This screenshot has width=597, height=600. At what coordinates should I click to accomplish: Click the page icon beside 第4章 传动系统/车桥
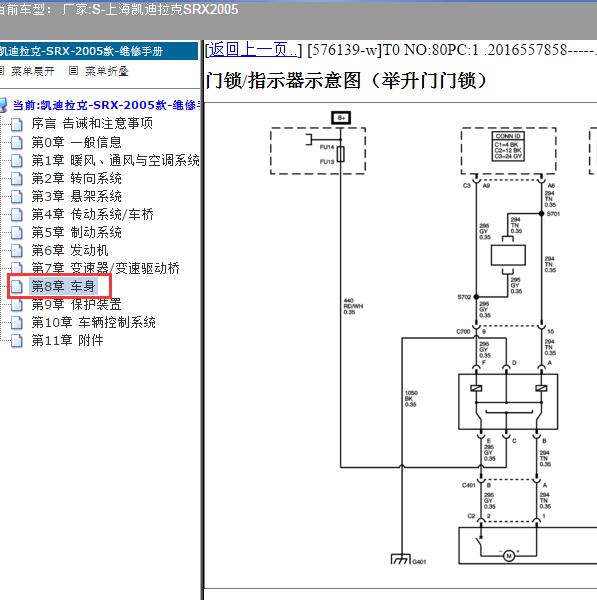click(x=16, y=214)
